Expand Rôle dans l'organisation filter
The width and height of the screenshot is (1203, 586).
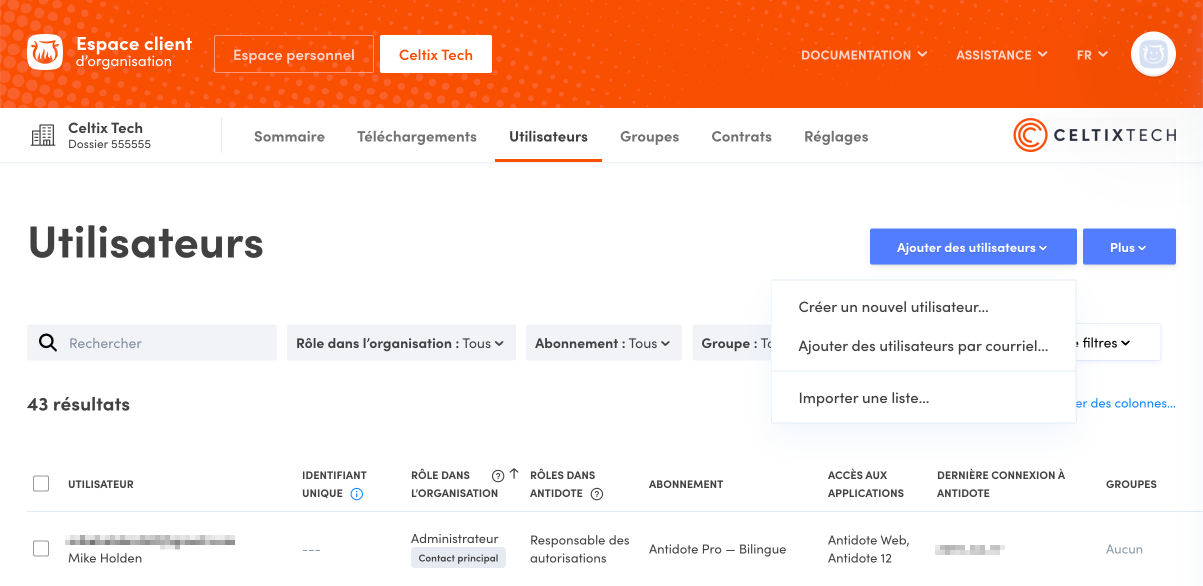[x=400, y=343]
